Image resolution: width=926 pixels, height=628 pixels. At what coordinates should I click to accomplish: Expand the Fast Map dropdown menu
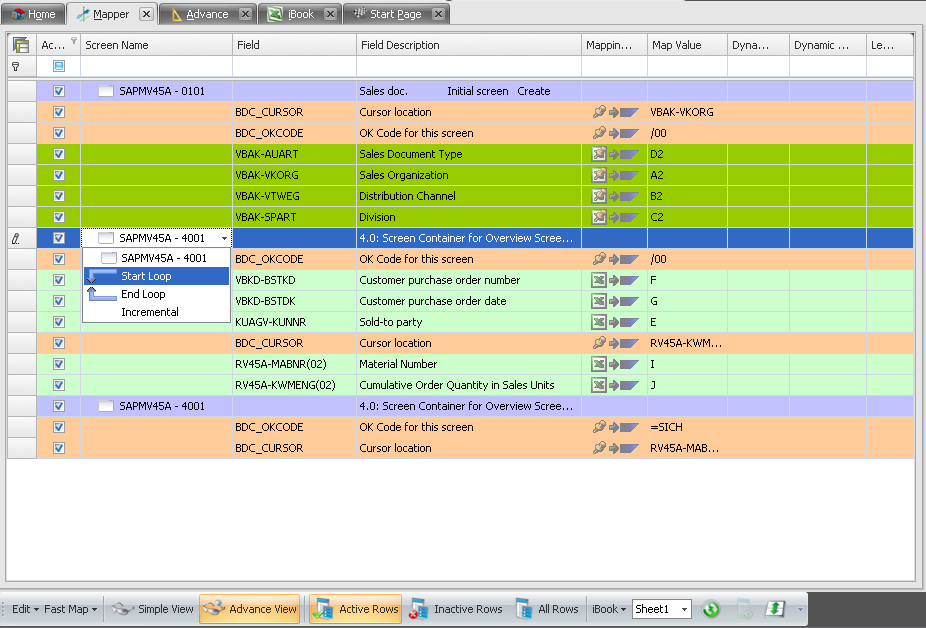click(72, 609)
